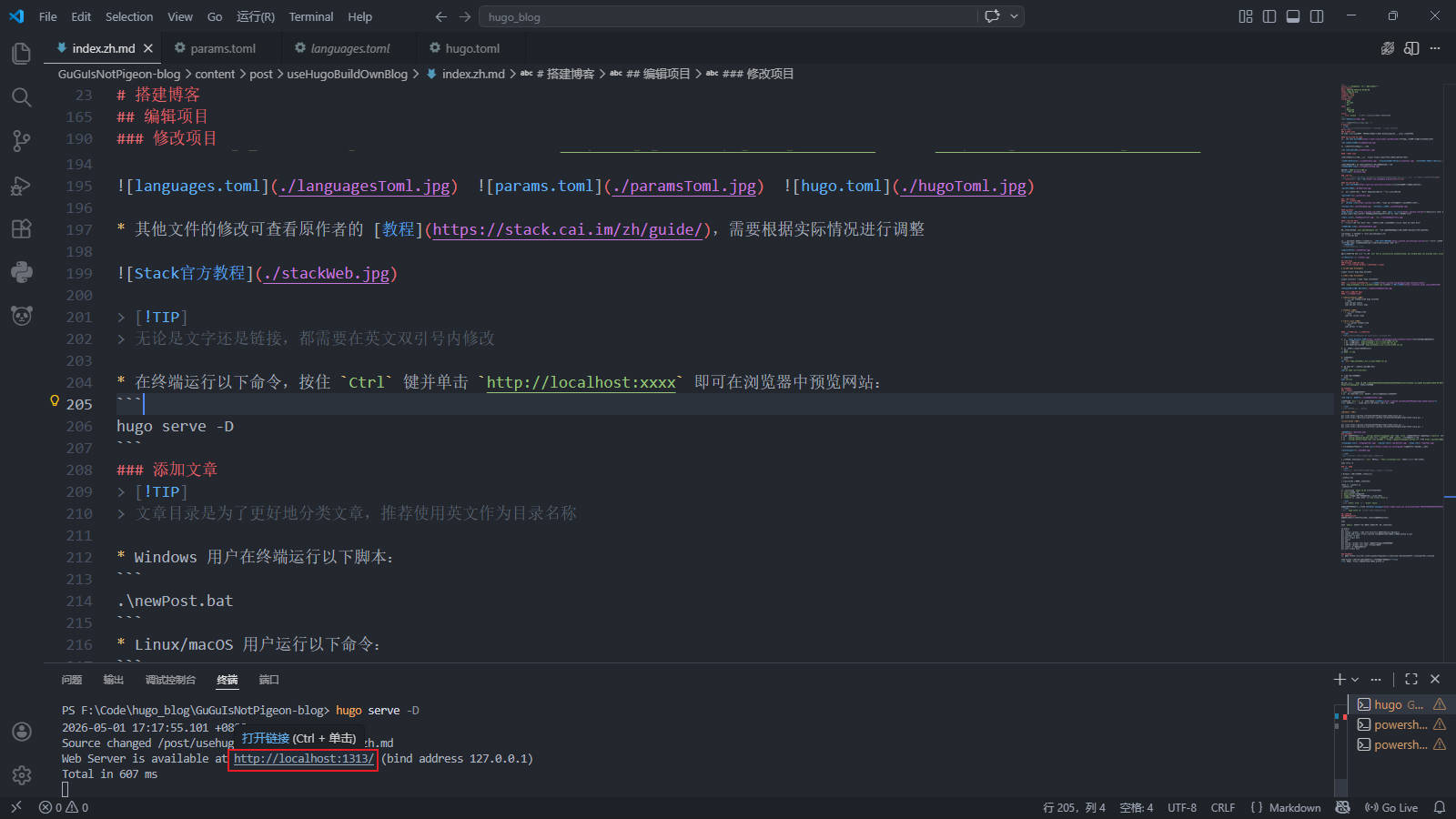Switch to the 问题 panel tab
This screenshot has height=819, width=1456.
72,680
